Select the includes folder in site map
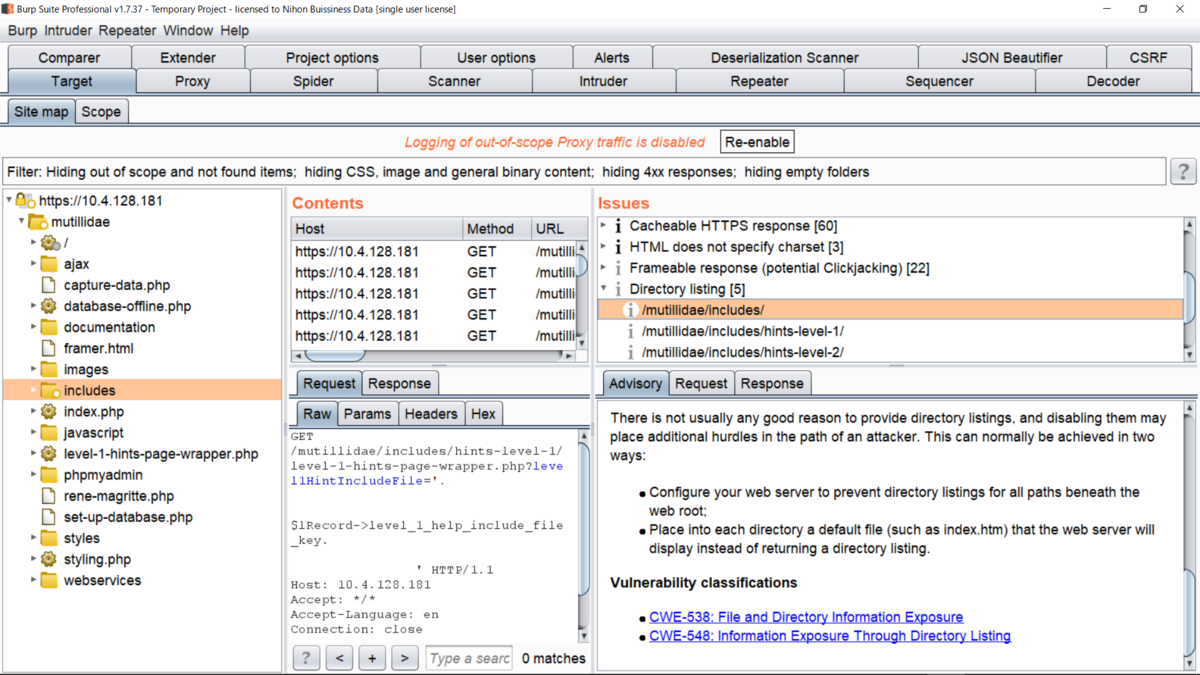The width and height of the screenshot is (1200, 675). click(x=143, y=391)
